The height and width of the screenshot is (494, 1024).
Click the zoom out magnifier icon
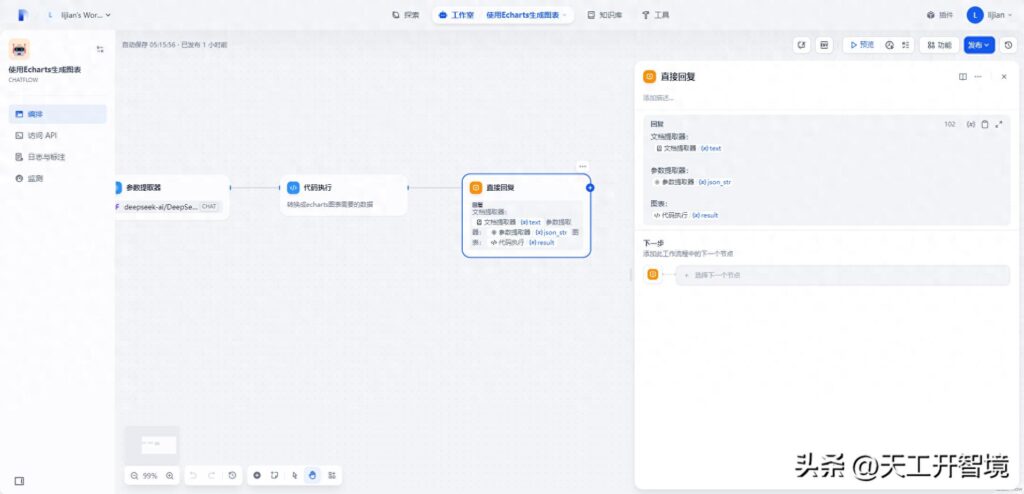134,475
